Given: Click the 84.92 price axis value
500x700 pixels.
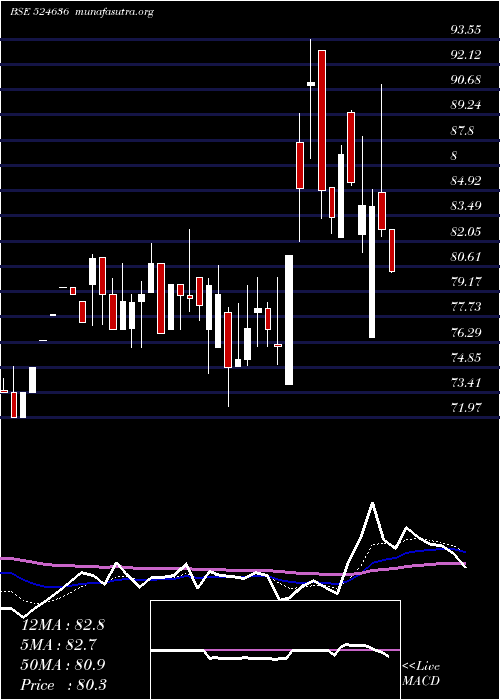Looking at the screenshot, I should pos(466,181).
